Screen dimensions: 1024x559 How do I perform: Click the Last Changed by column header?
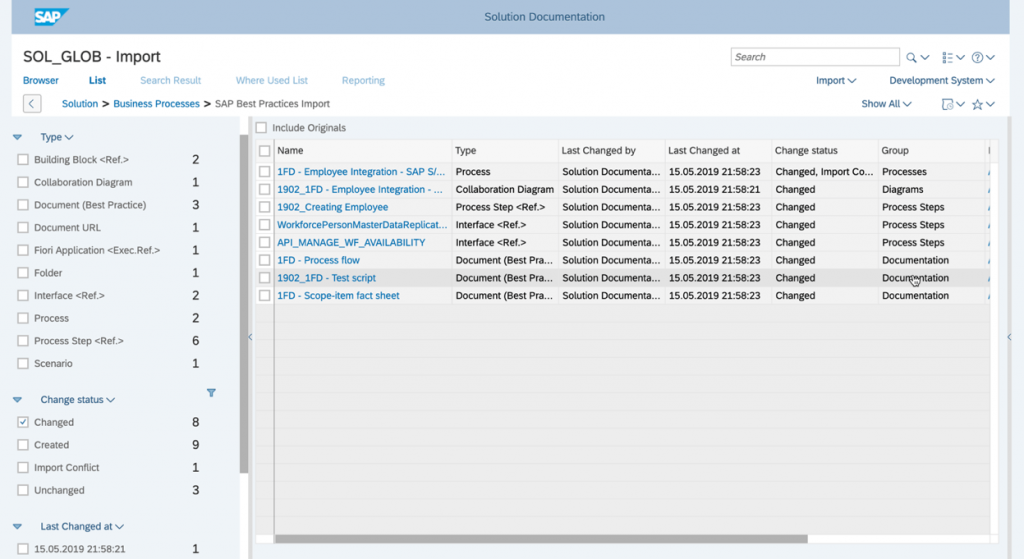(611, 150)
